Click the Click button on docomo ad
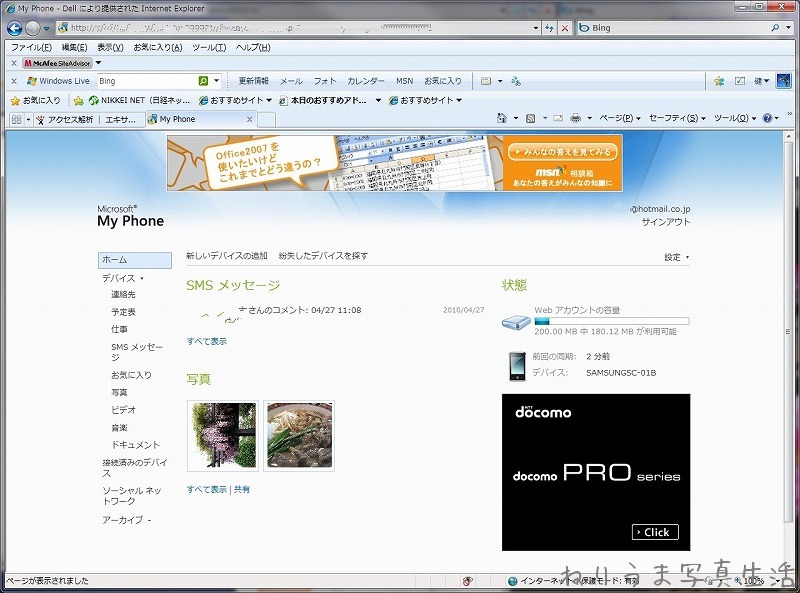Screen dimensions: 800x593 655,532
